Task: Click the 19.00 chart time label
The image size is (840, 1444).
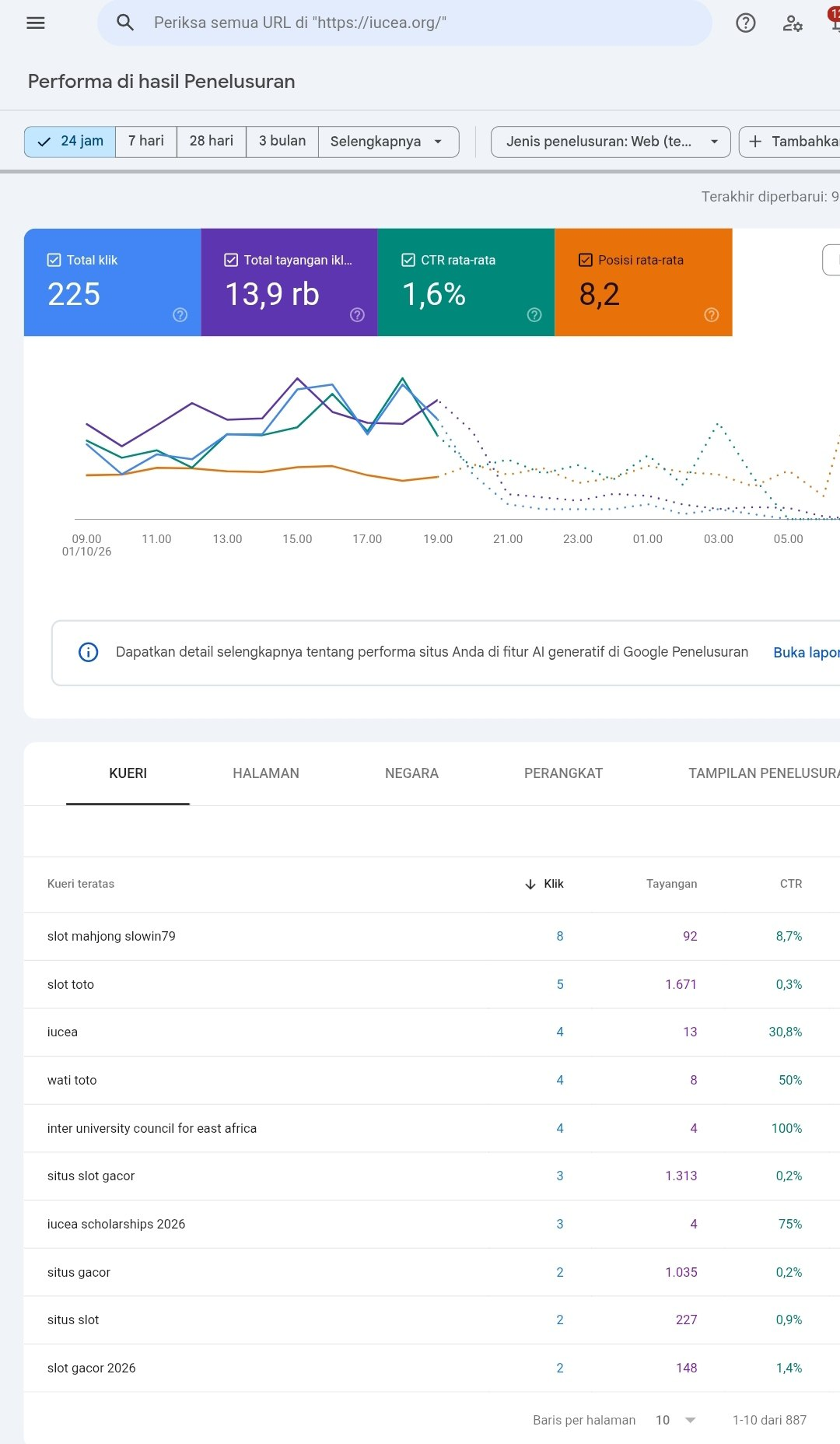Action: point(438,539)
